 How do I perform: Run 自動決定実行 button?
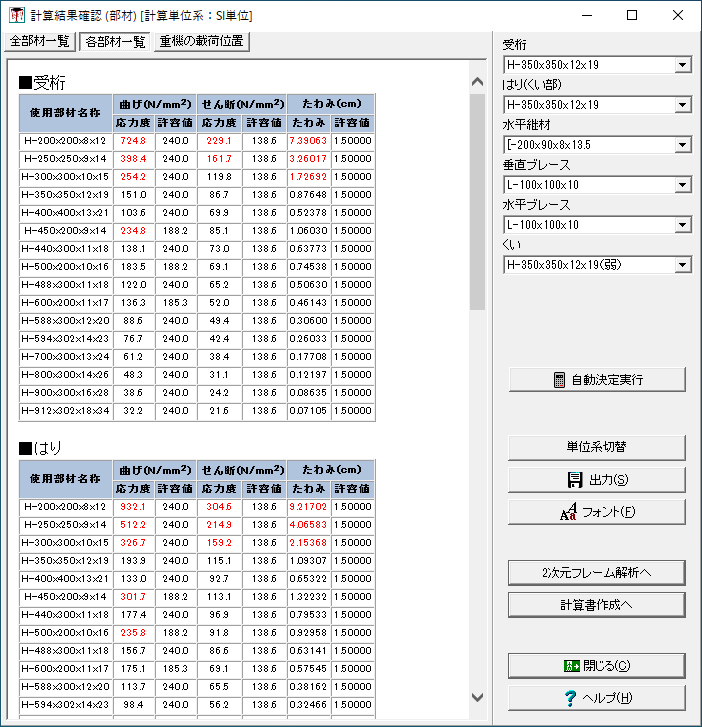597,380
